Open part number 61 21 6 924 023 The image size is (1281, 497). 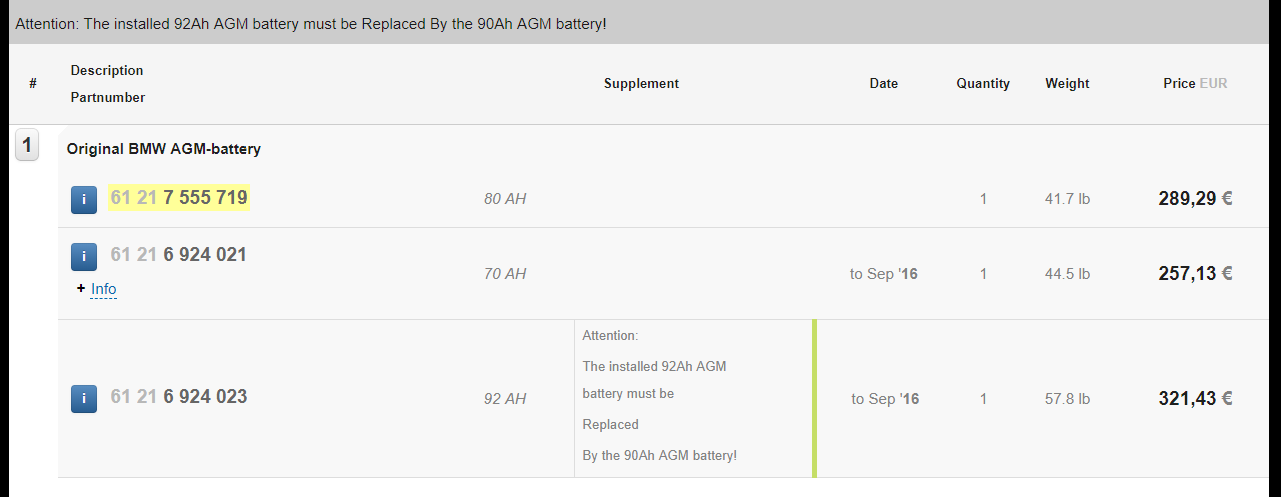[x=179, y=397]
